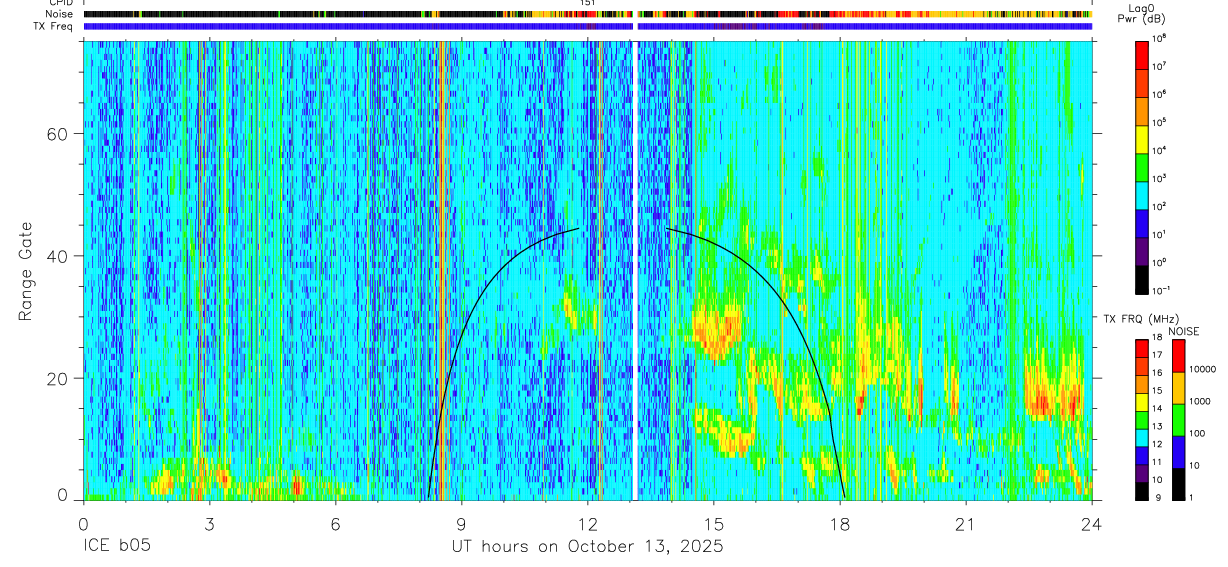This screenshot has width=1228, height=567.
Task: Click the x-axis tick label '6'
Action: tap(336, 523)
